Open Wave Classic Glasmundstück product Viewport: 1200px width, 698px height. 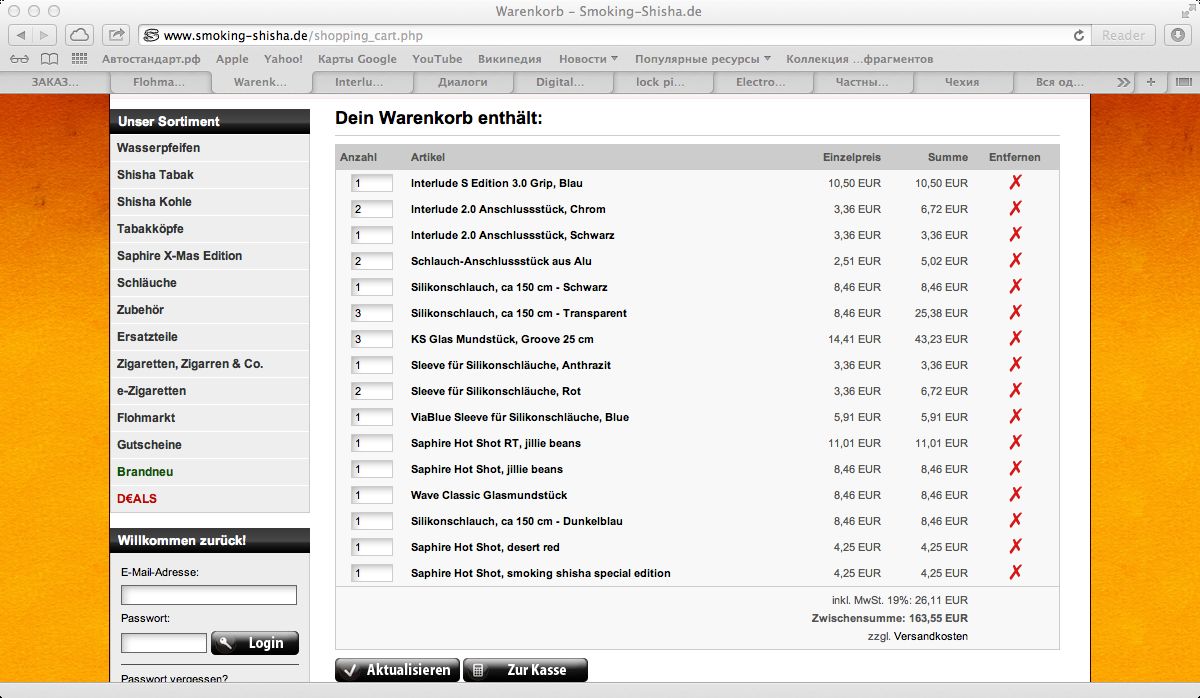(x=489, y=495)
